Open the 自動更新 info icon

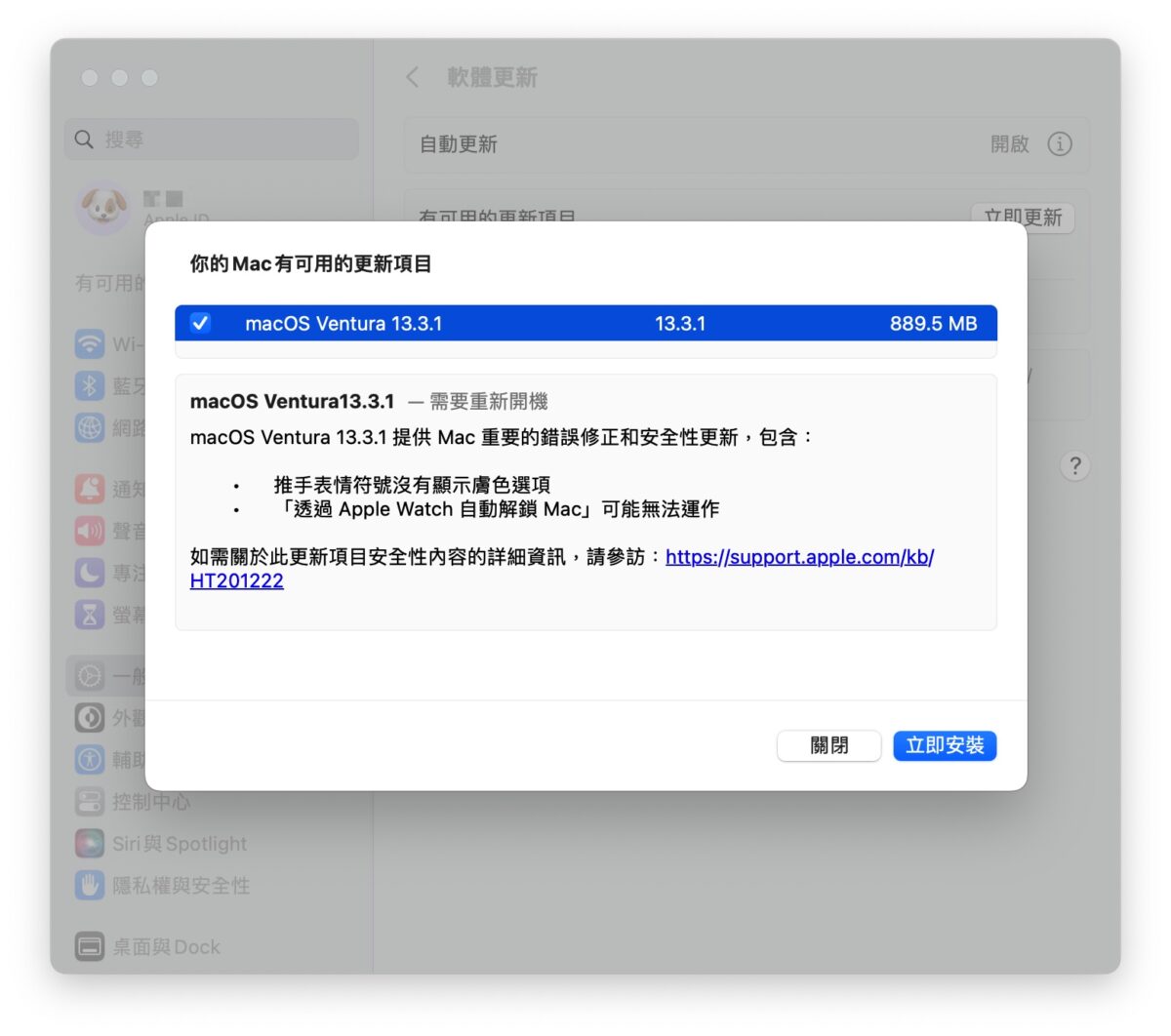coord(1059,143)
